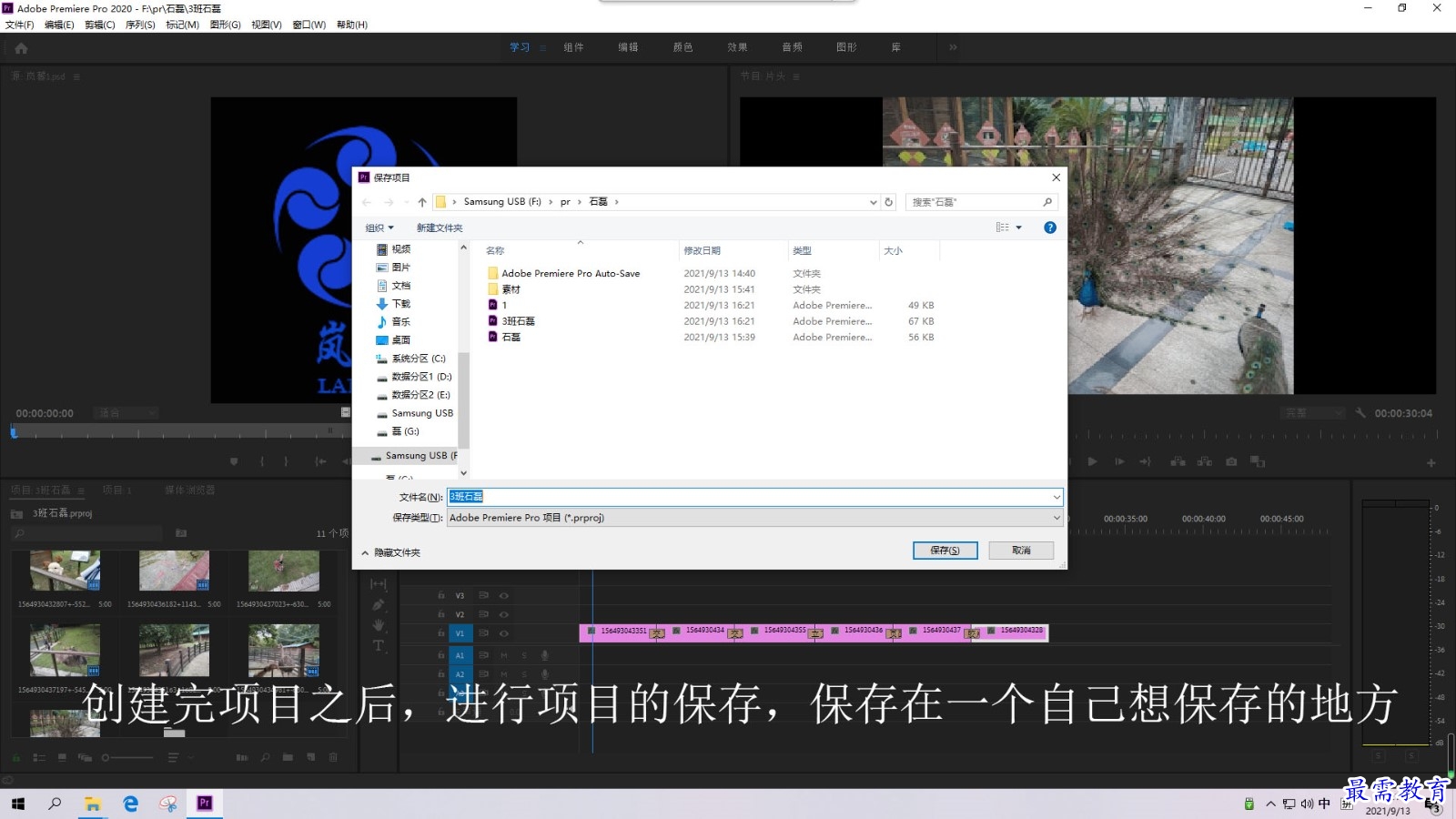This screenshot has height=819, width=1456.
Task: Select the Pen tool in timeline toolbar
Action: coord(379,605)
